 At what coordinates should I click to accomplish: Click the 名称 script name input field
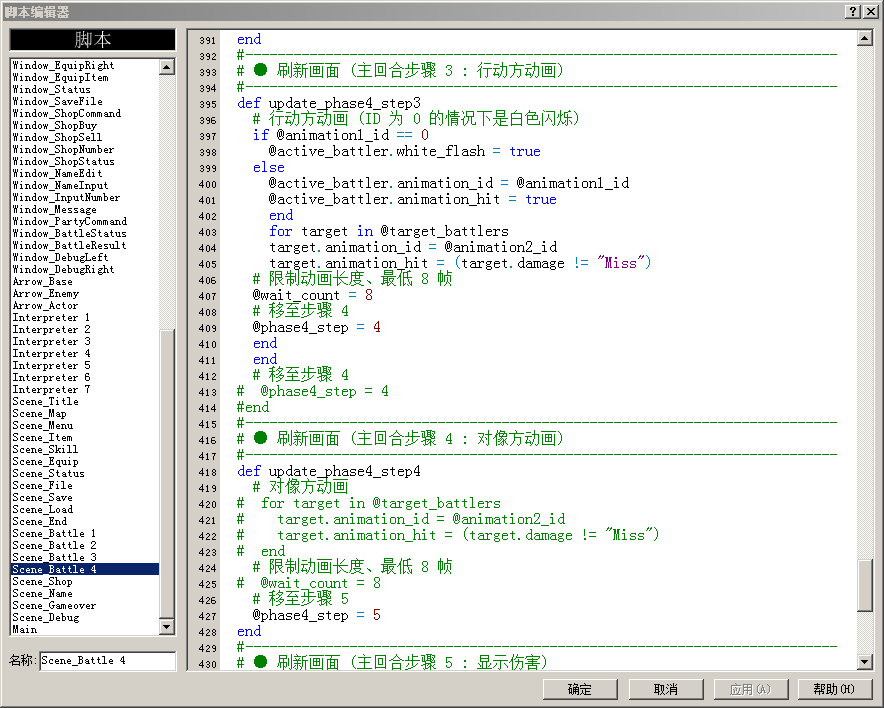[108, 661]
